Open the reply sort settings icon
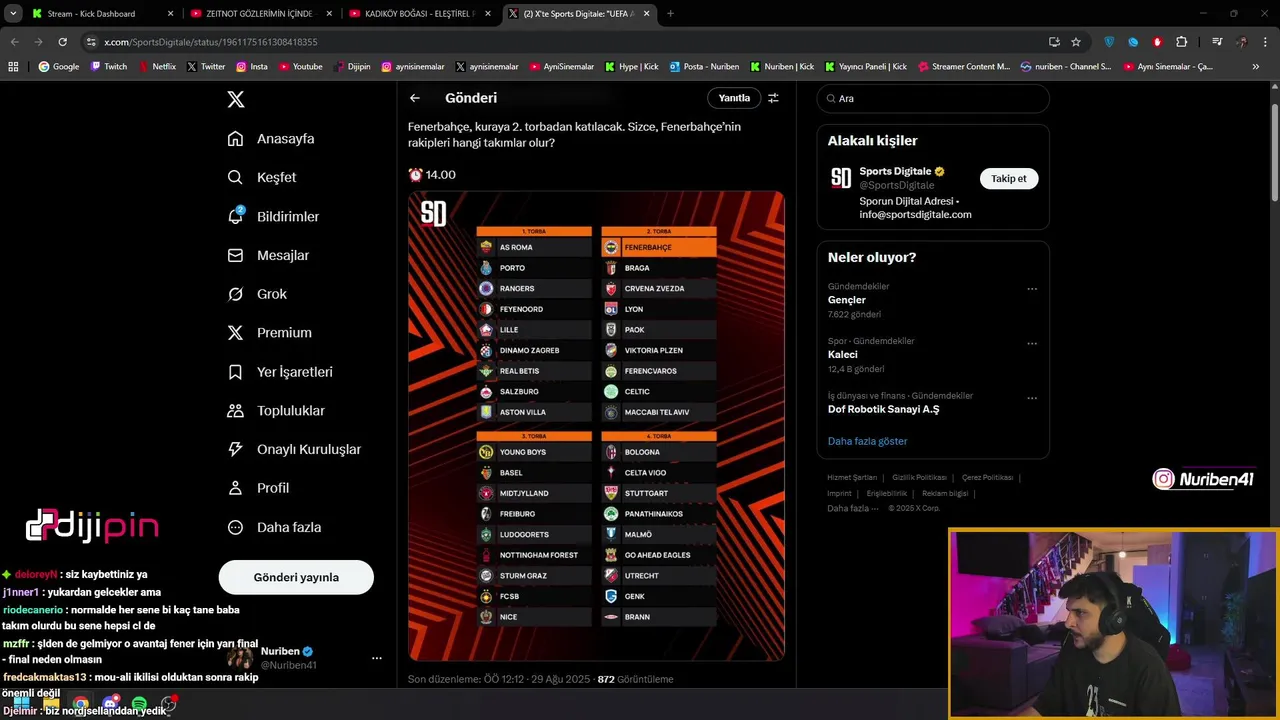Viewport: 1280px width, 720px height. (773, 98)
